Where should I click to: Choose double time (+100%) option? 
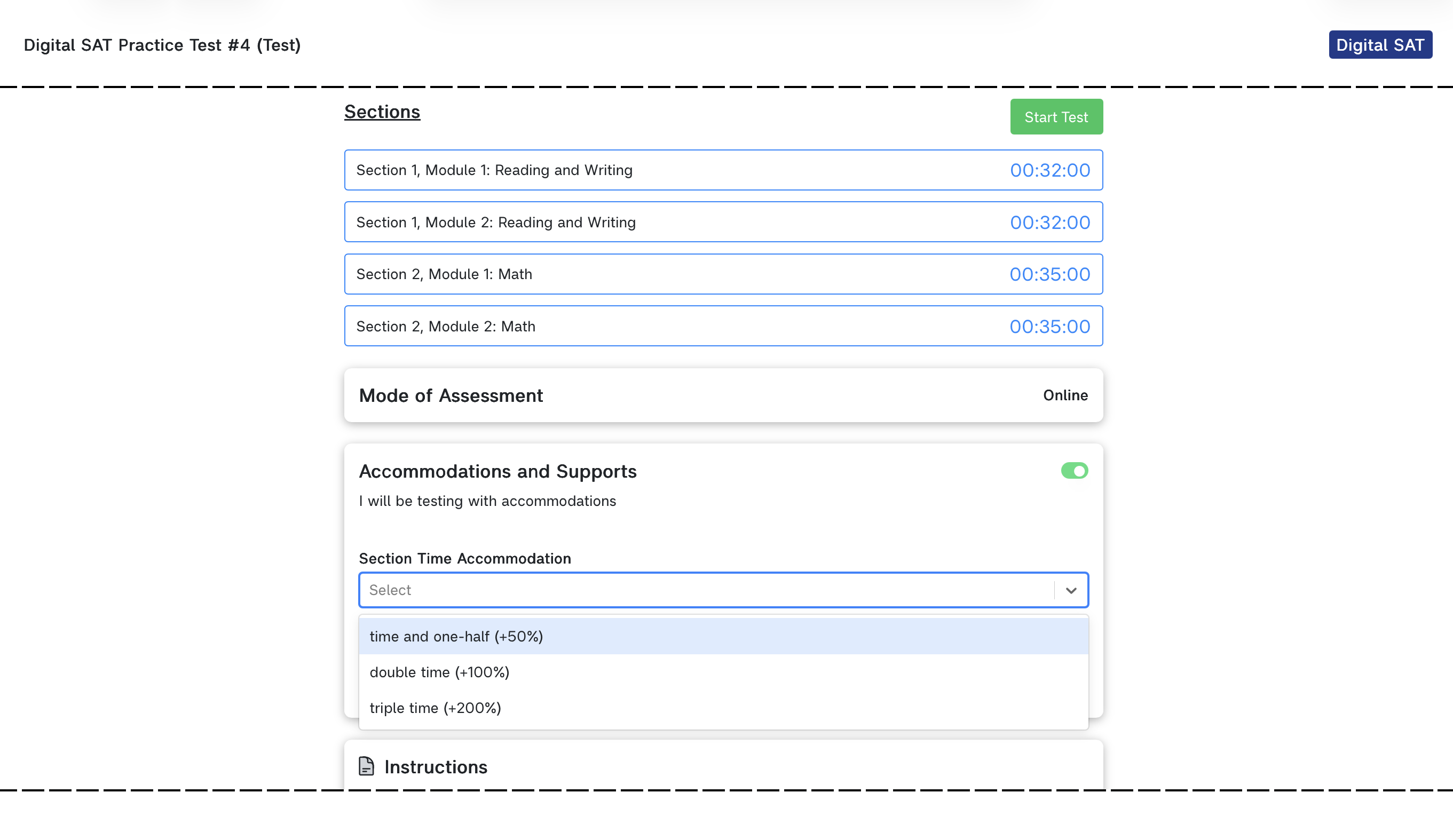click(723, 672)
